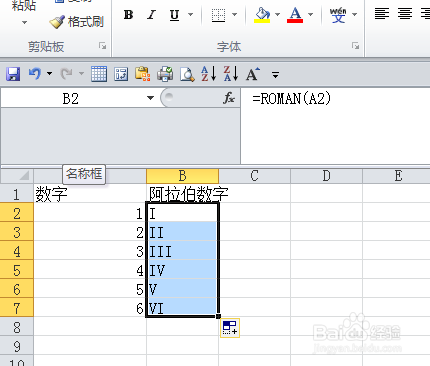
Task: Select column C header
Action: tap(254, 176)
